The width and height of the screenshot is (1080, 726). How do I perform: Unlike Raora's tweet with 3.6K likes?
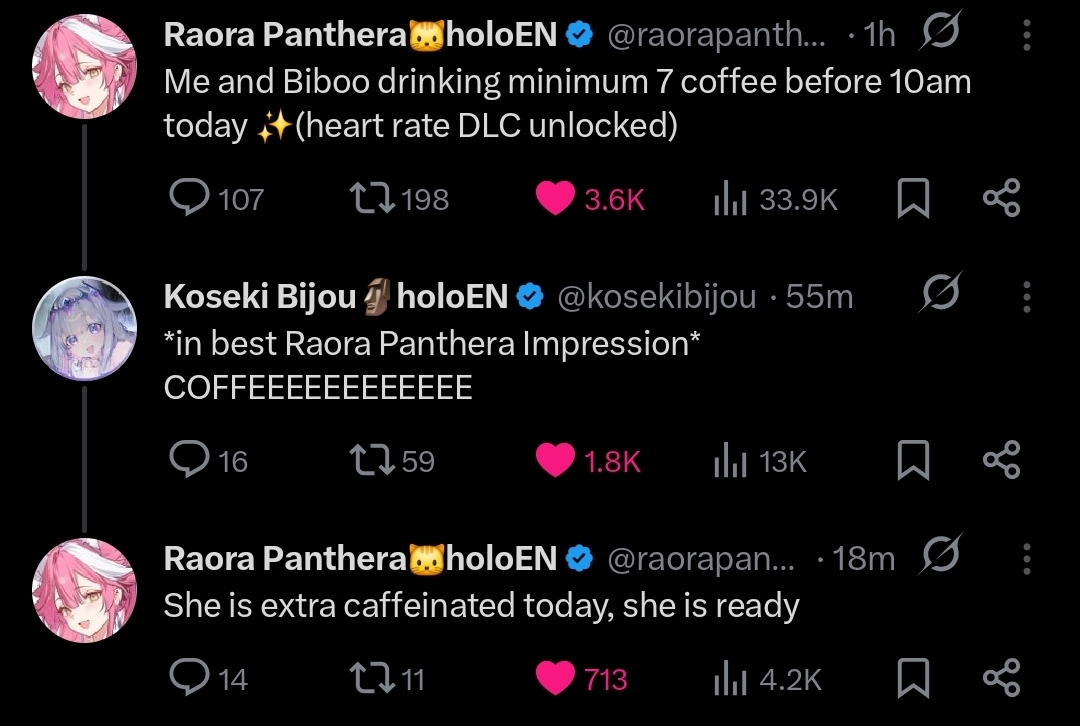pos(556,198)
